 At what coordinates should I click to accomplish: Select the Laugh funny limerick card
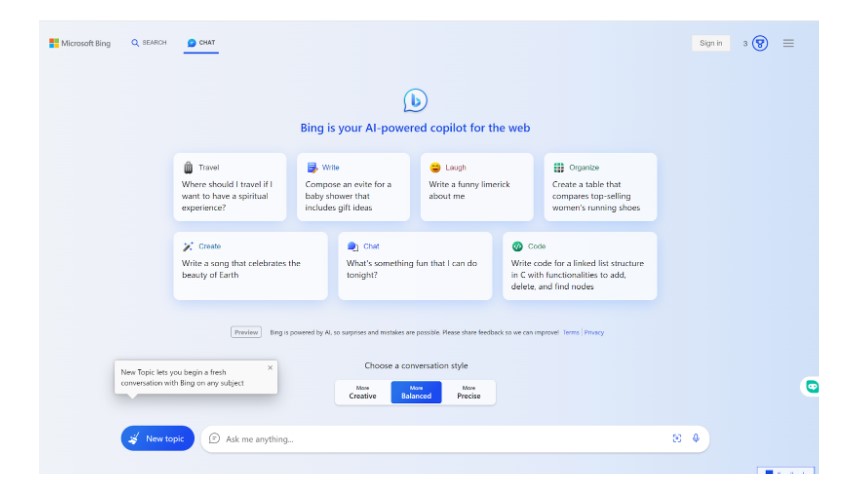(x=477, y=187)
